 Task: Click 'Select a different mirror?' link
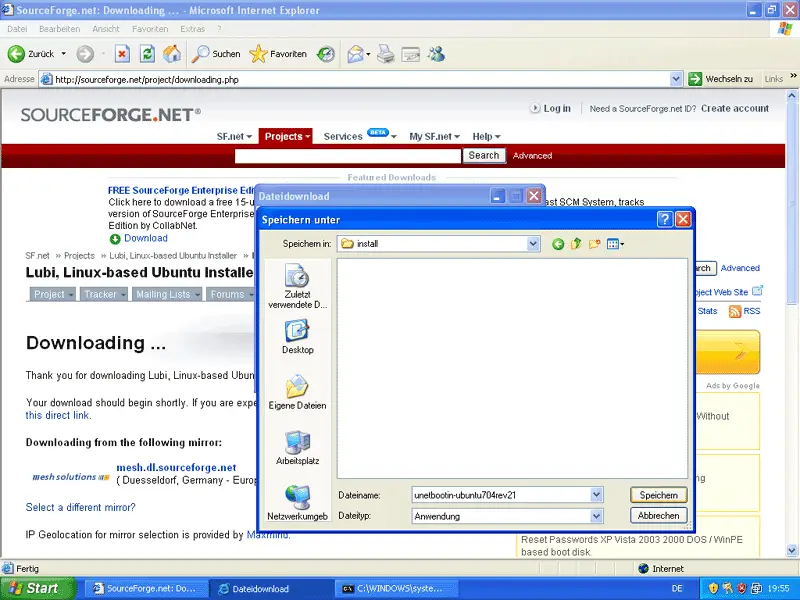click(x=81, y=507)
